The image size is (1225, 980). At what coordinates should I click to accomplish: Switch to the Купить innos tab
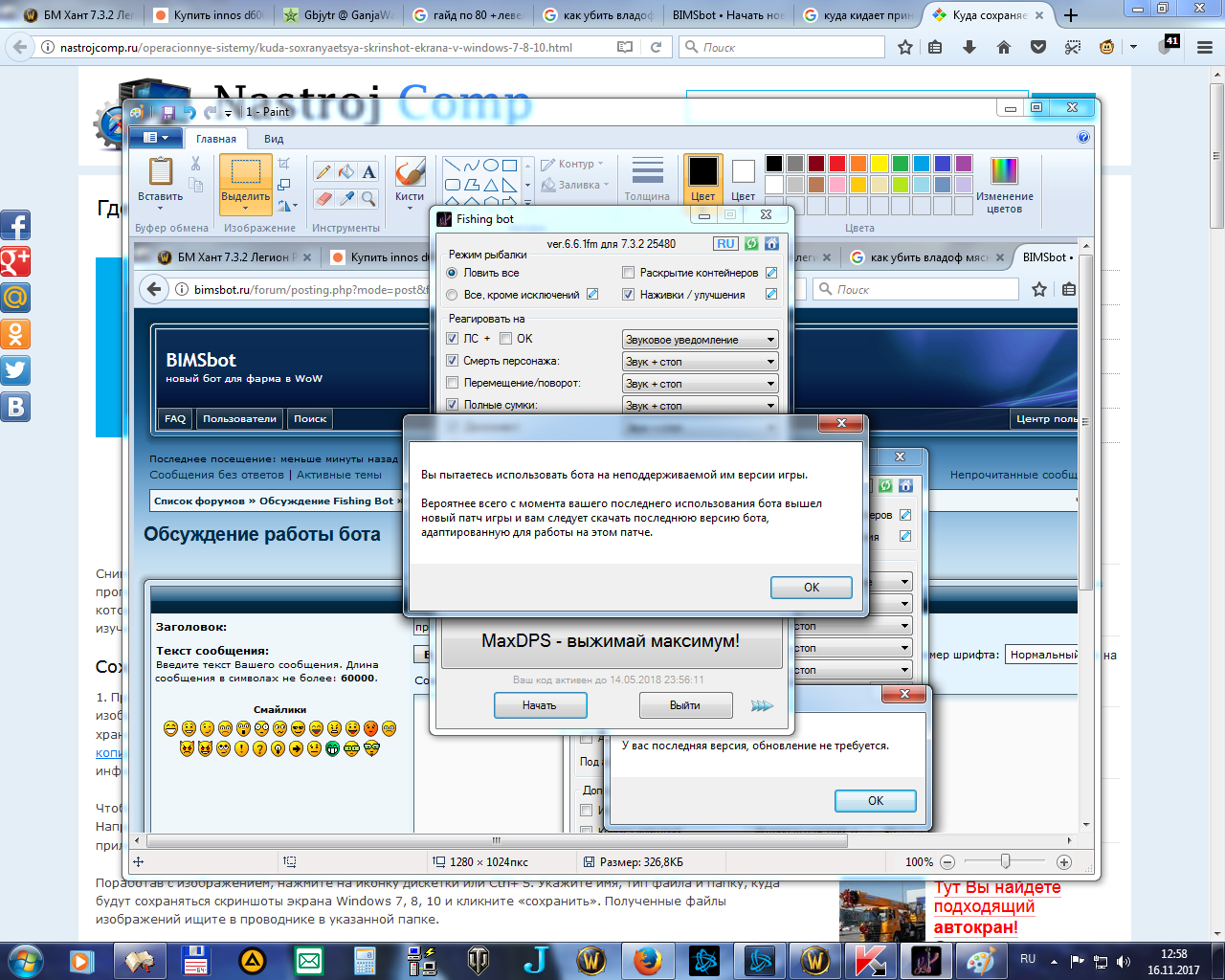pos(212,15)
